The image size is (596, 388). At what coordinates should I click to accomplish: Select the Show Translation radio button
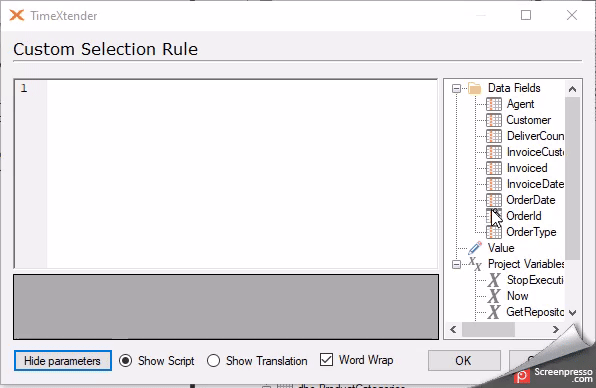point(214,360)
